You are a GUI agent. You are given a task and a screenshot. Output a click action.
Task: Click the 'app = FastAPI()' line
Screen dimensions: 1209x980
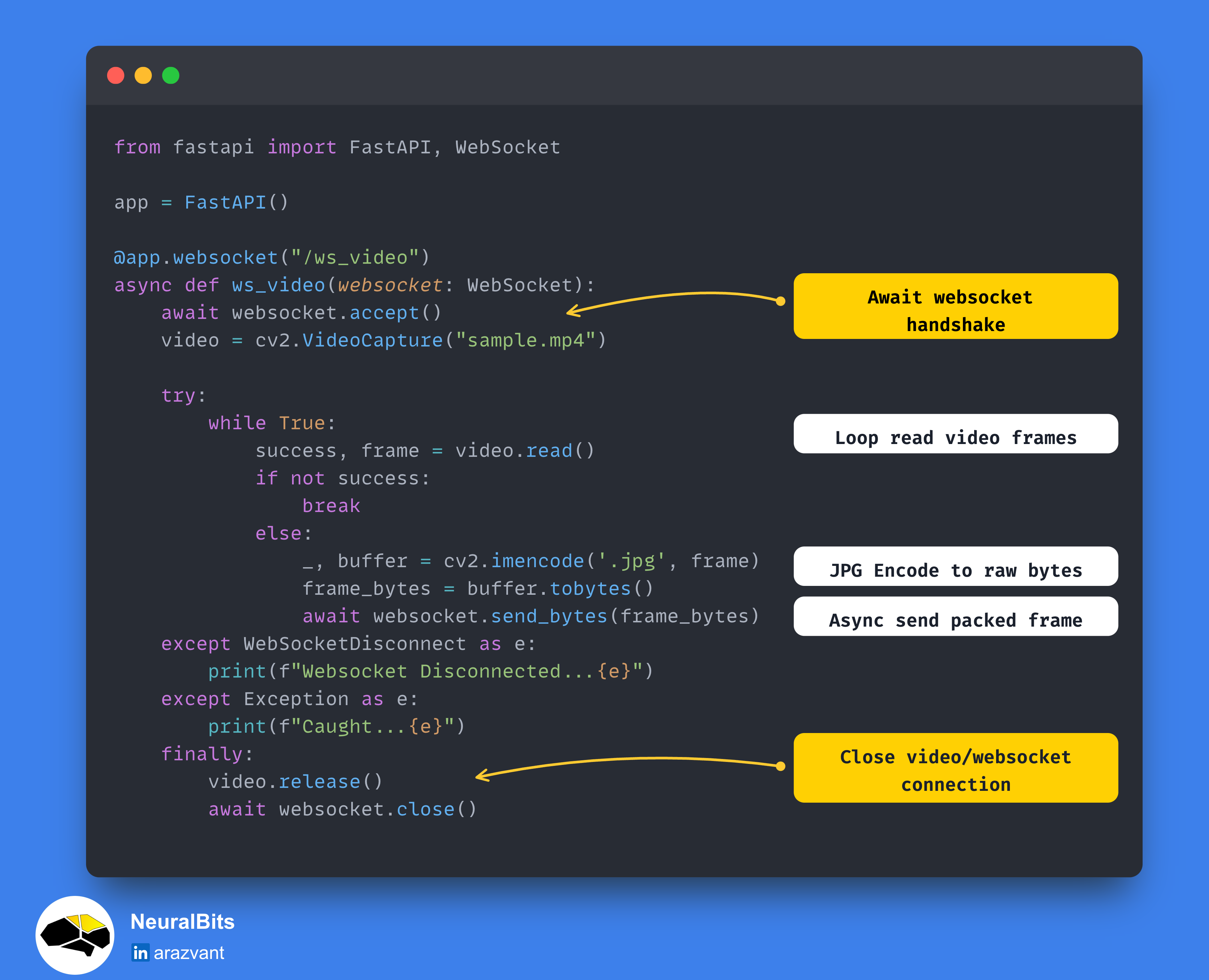click(x=201, y=202)
